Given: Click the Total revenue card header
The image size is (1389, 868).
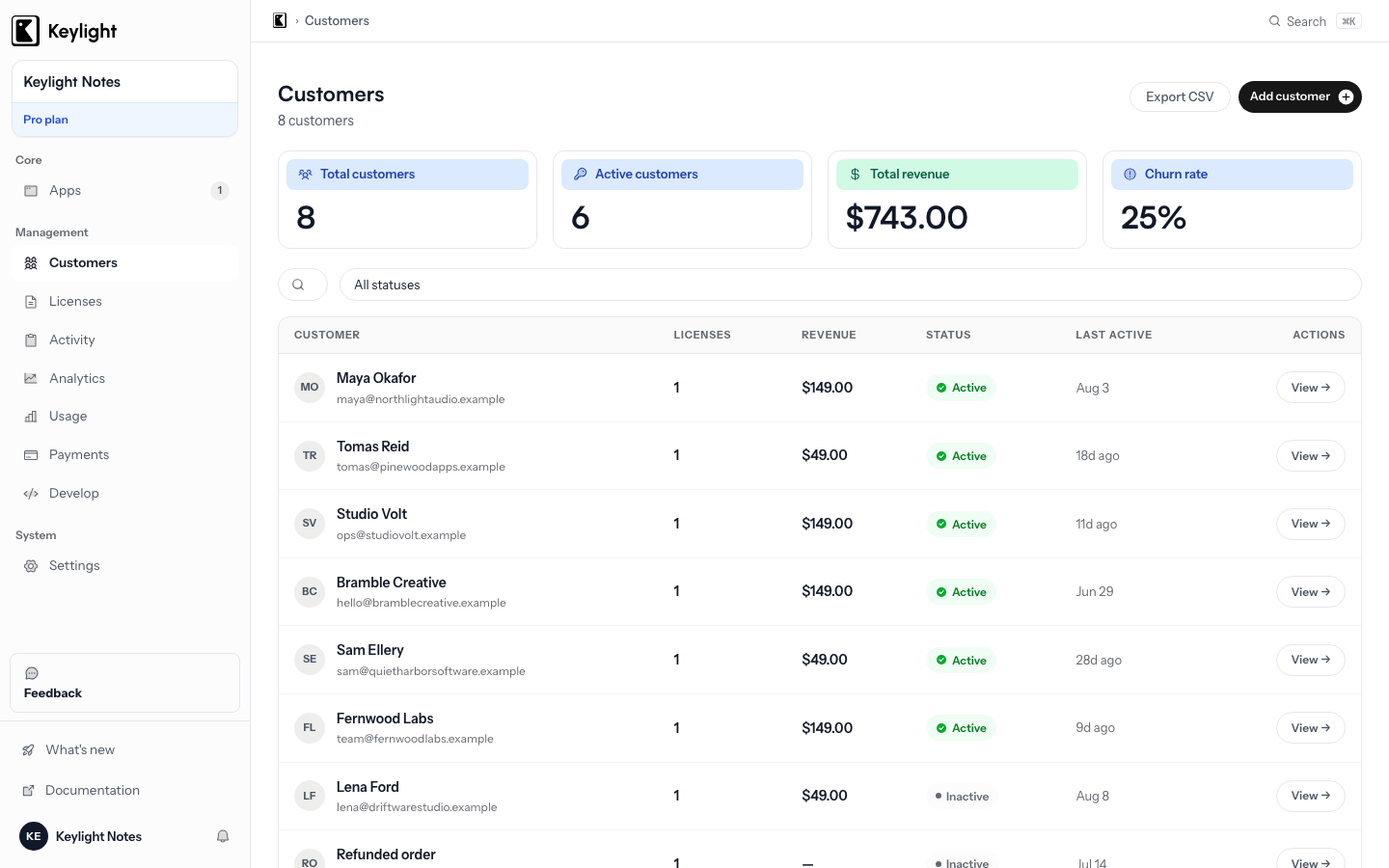Looking at the screenshot, I should point(957,175).
